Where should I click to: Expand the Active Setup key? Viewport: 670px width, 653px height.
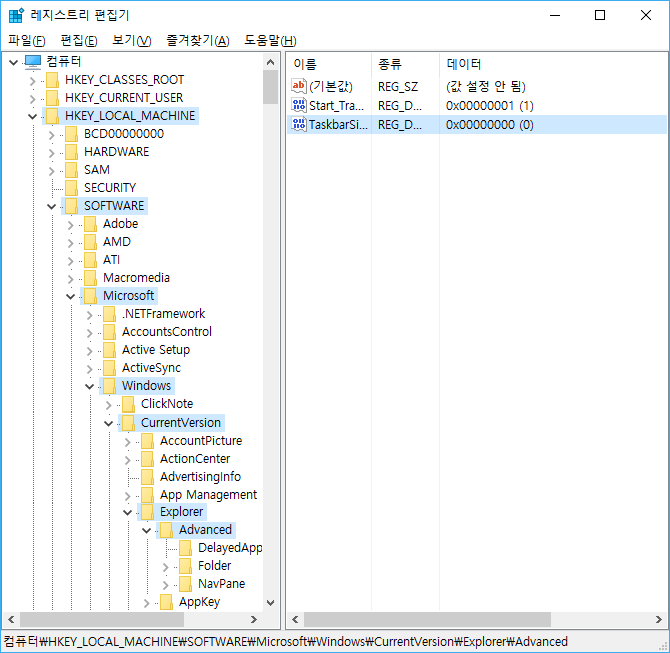point(89,350)
